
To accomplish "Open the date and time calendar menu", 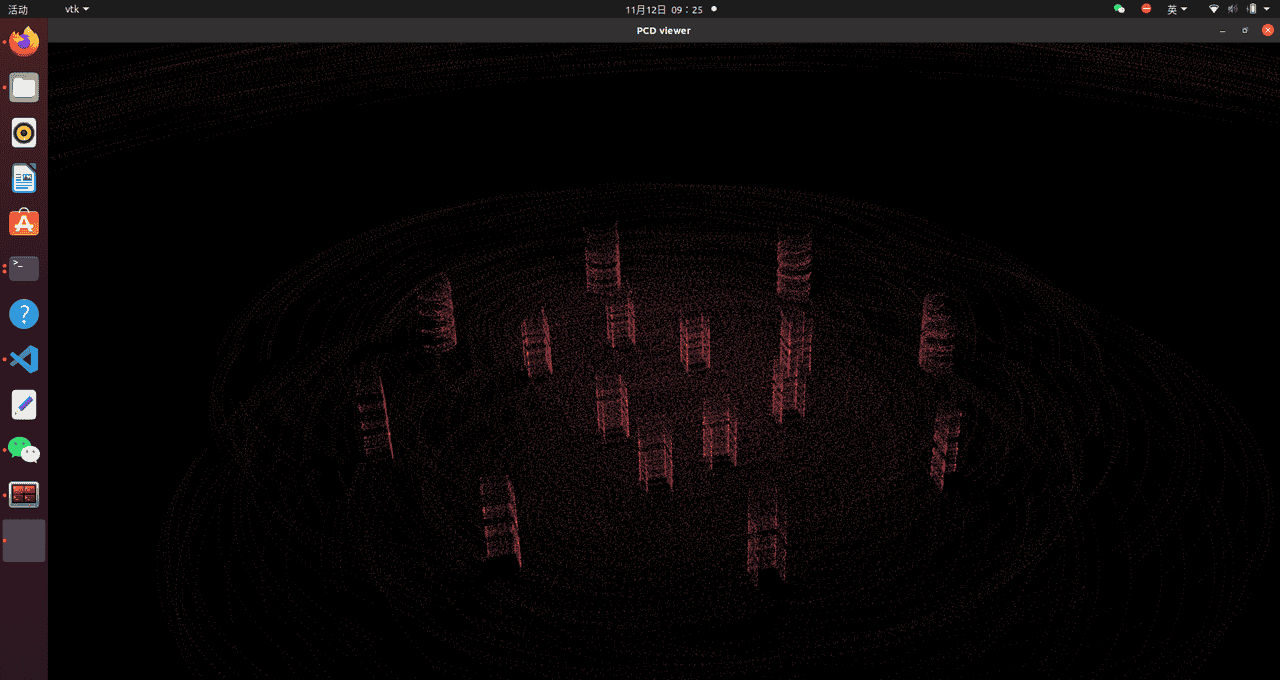I will point(664,9).
